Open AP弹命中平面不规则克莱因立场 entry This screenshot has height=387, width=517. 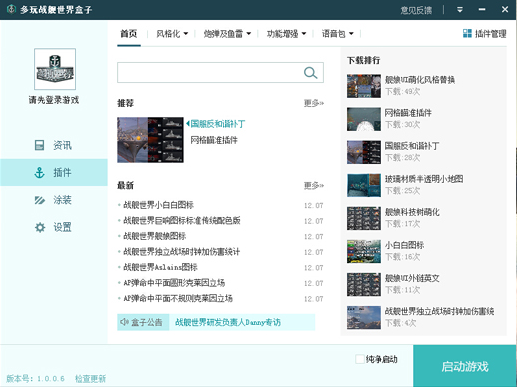(x=178, y=298)
